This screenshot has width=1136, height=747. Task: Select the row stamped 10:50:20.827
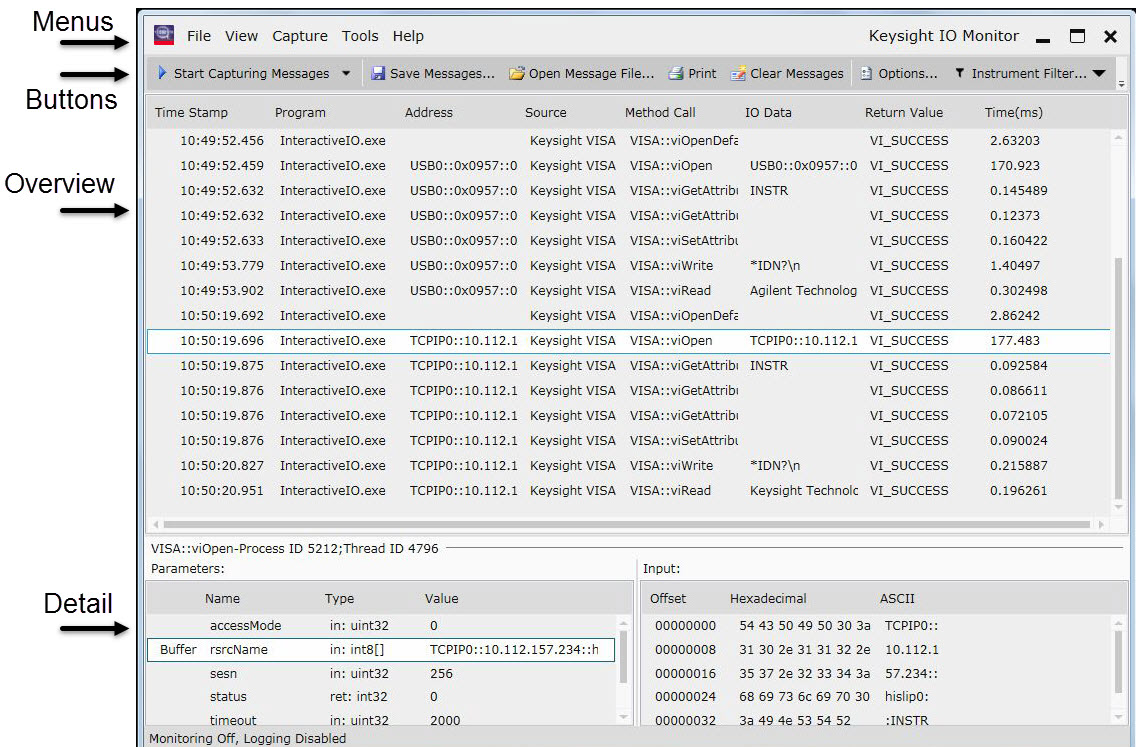628,465
